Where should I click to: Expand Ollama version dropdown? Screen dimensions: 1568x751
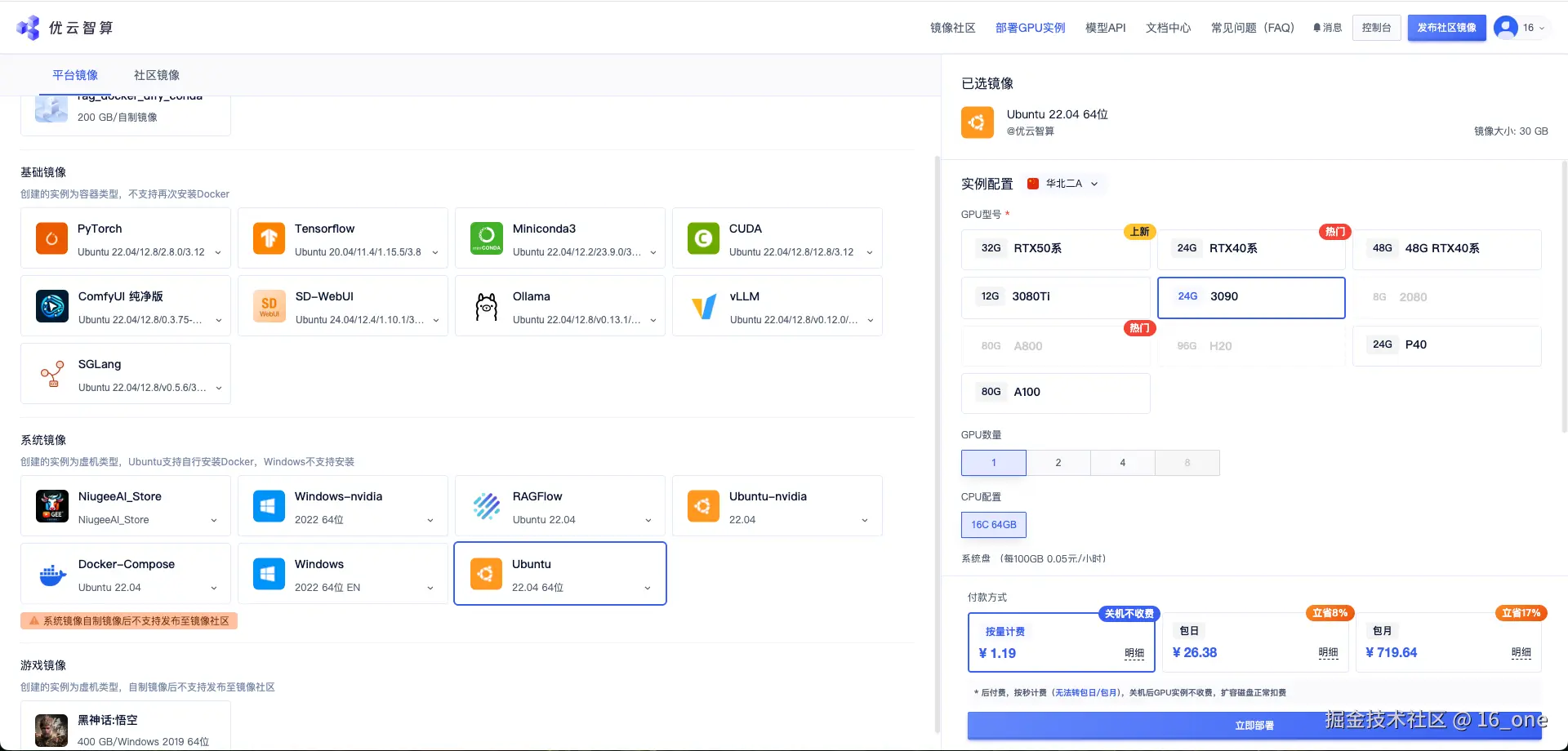click(x=653, y=320)
